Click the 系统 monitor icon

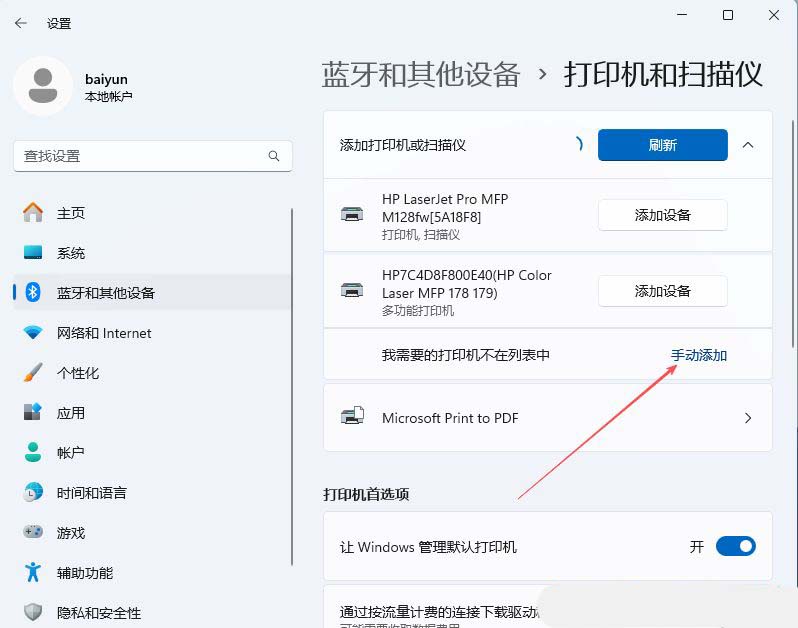point(33,252)
